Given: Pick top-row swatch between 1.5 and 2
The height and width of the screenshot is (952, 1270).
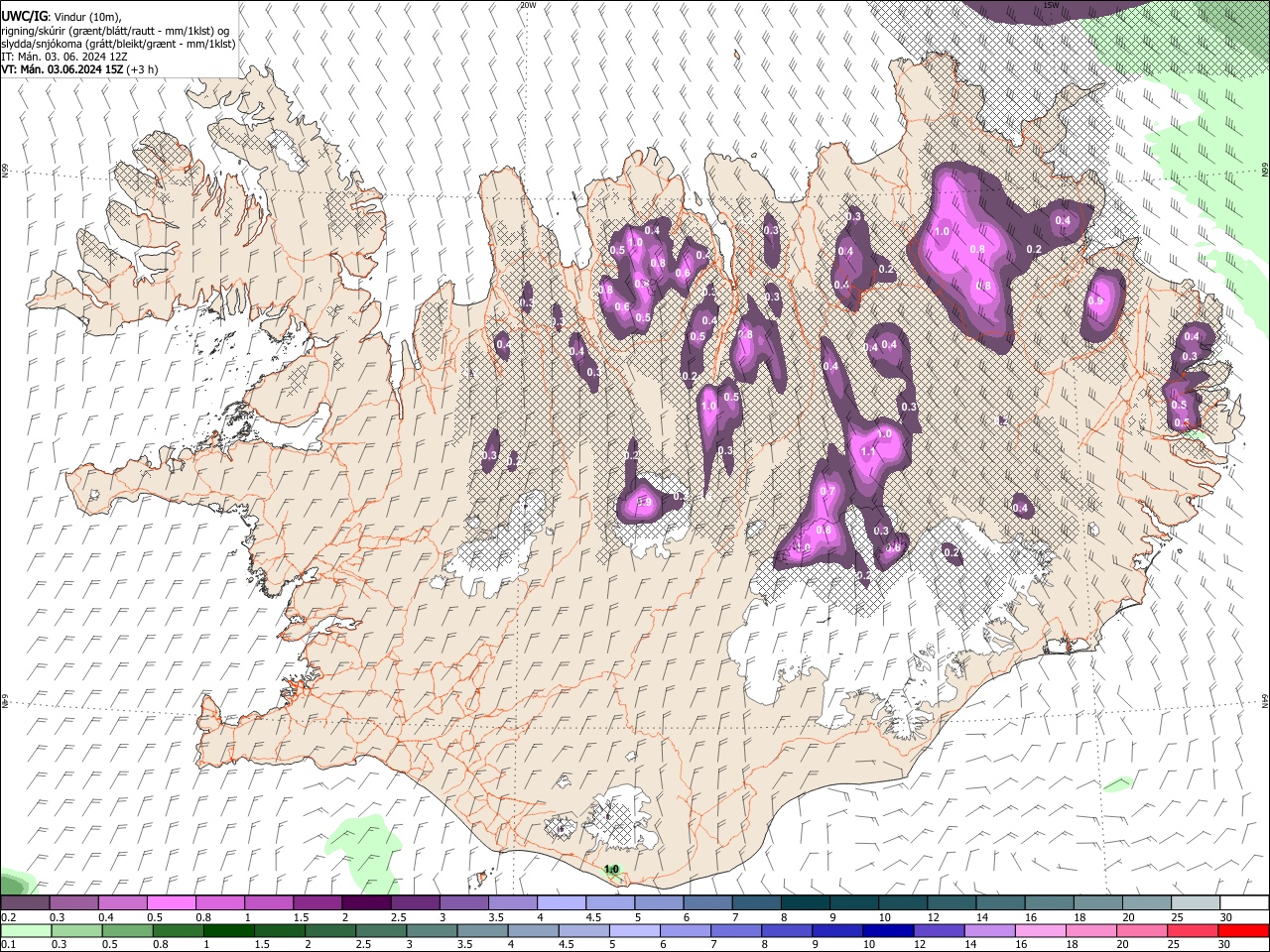Looking at the screenshot, I should pyautogui.click(x=317, y=902).
